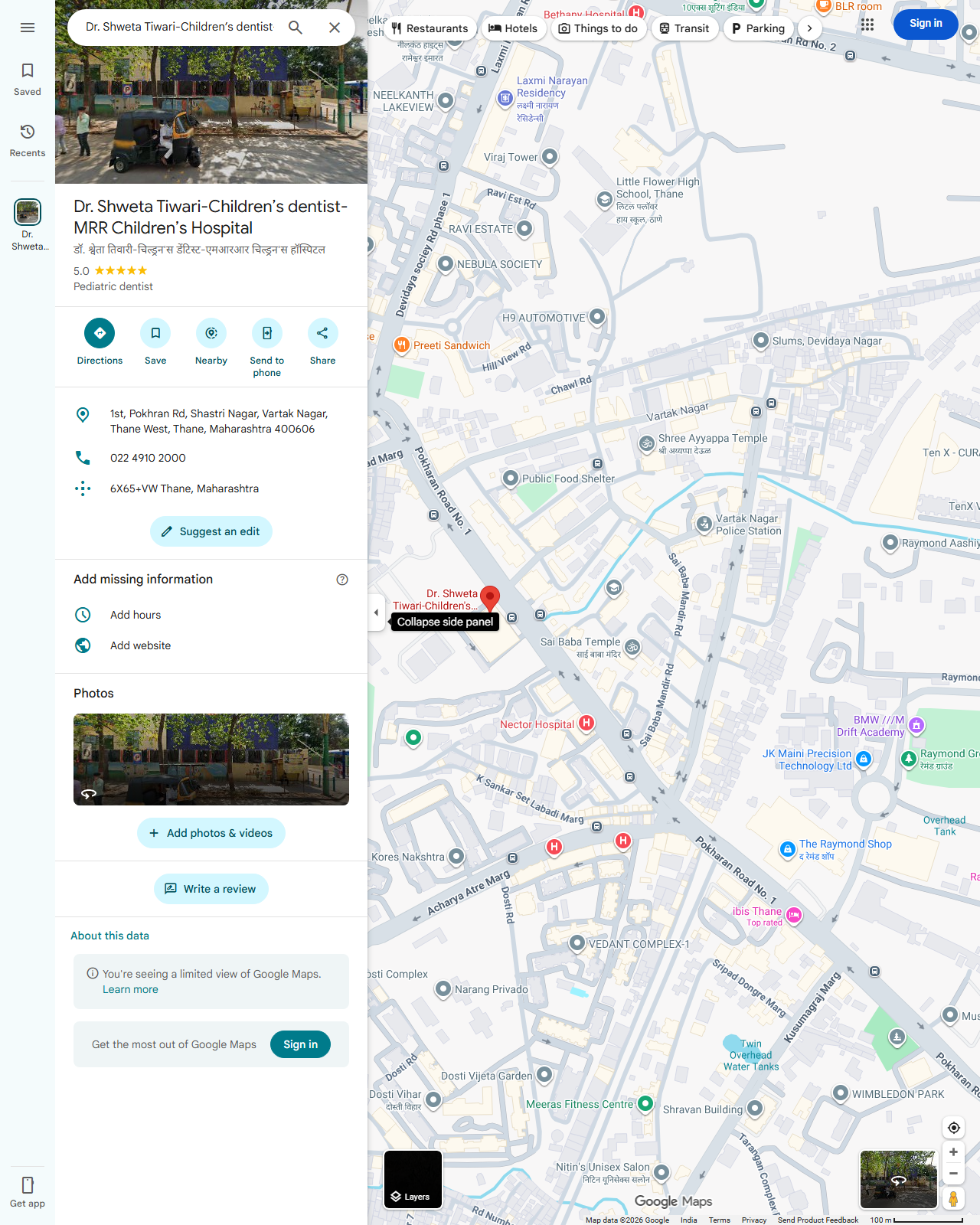Open help icon for missing information
The height and width of the screenshot is (1225, 980).
[342, 580]
